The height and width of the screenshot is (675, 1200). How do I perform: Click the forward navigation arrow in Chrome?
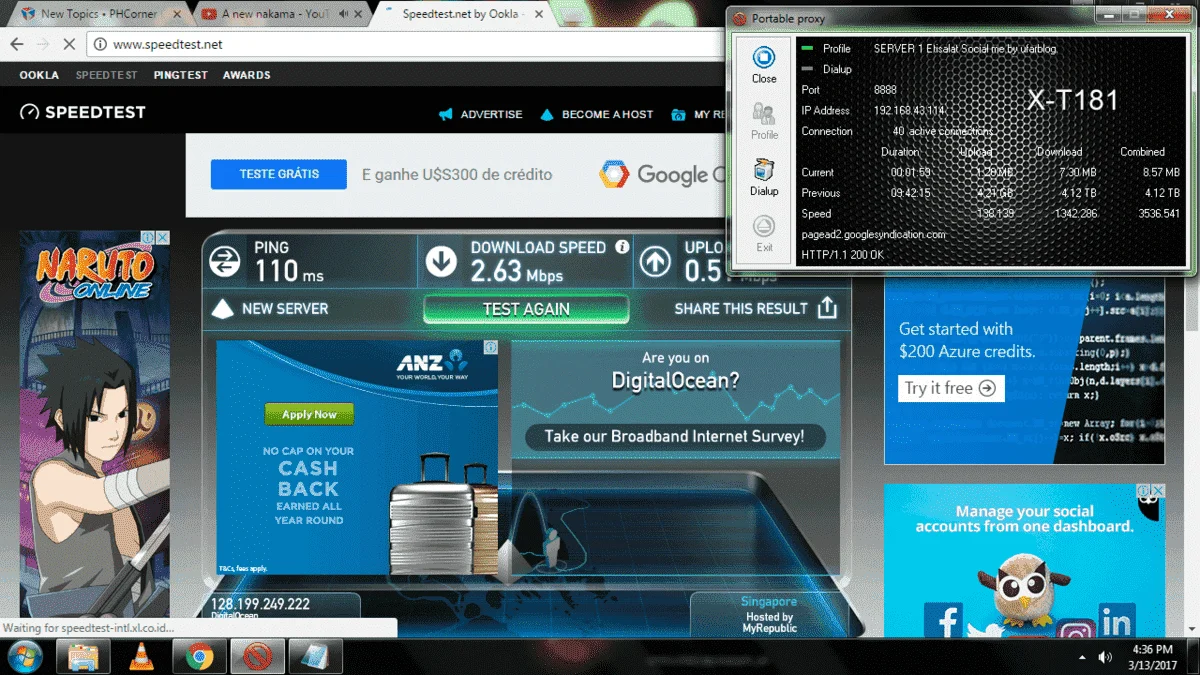tap(43, 44)
